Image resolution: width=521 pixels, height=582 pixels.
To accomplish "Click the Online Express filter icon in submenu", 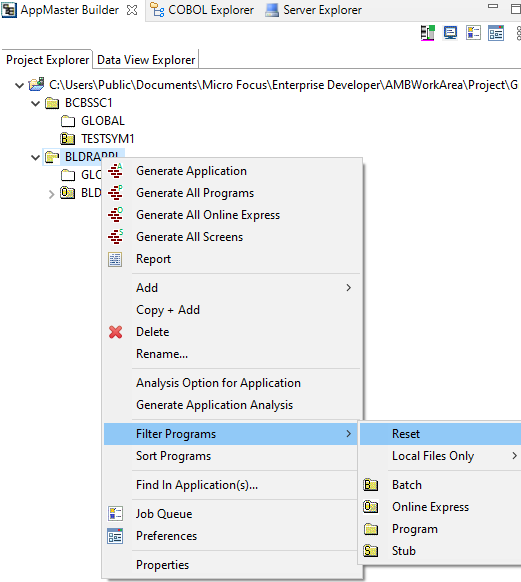I will coord(371,507).
